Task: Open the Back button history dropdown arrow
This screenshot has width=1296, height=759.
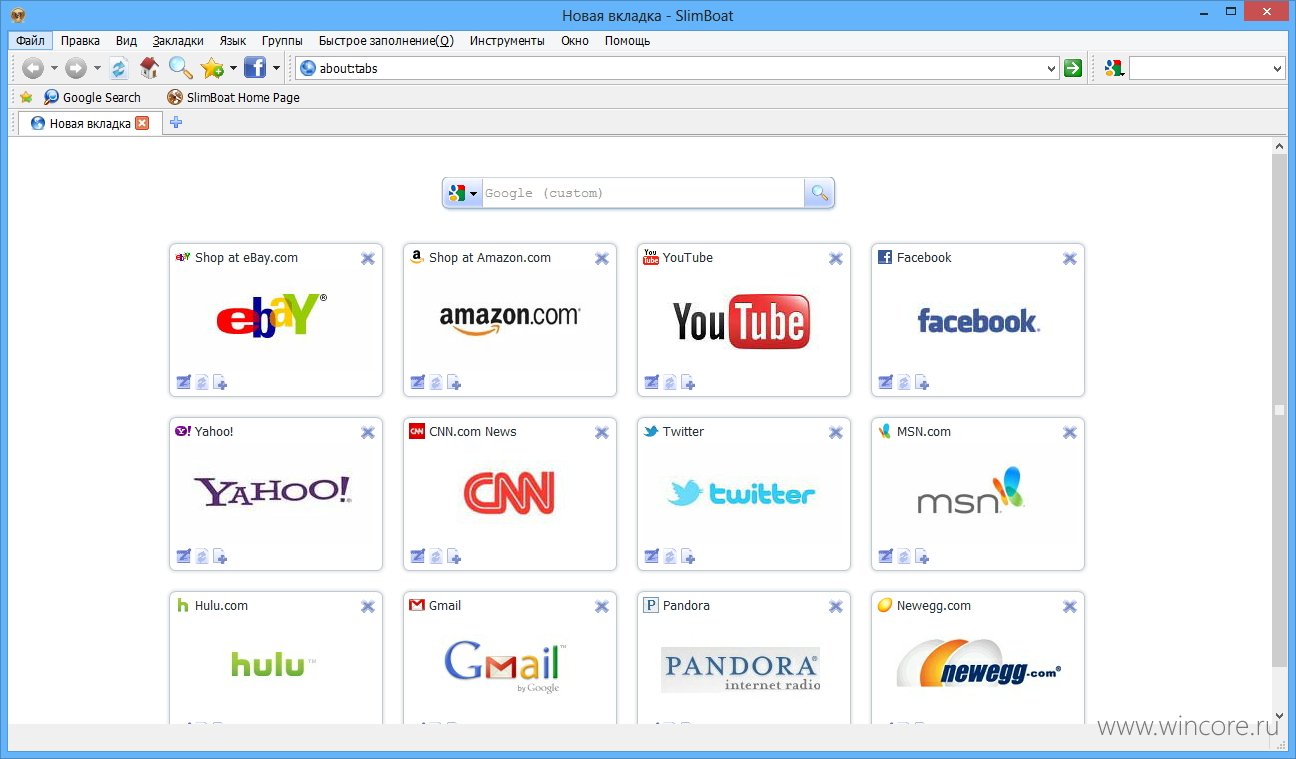Action: point(54,68)
